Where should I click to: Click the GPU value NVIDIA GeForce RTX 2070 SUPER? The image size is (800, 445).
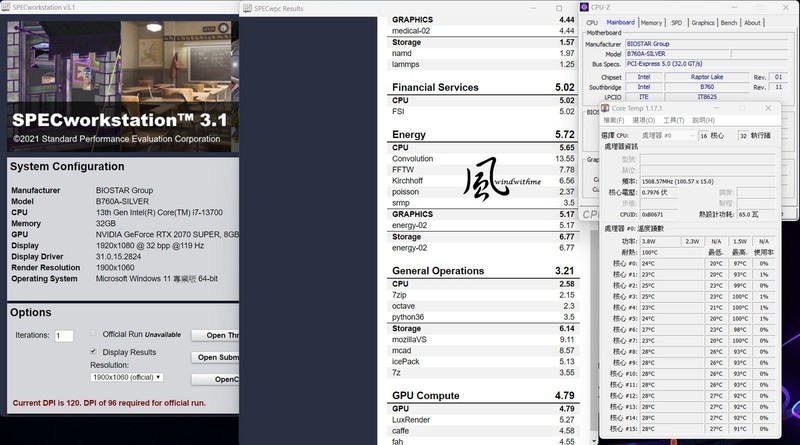click(x=167, y=234)
